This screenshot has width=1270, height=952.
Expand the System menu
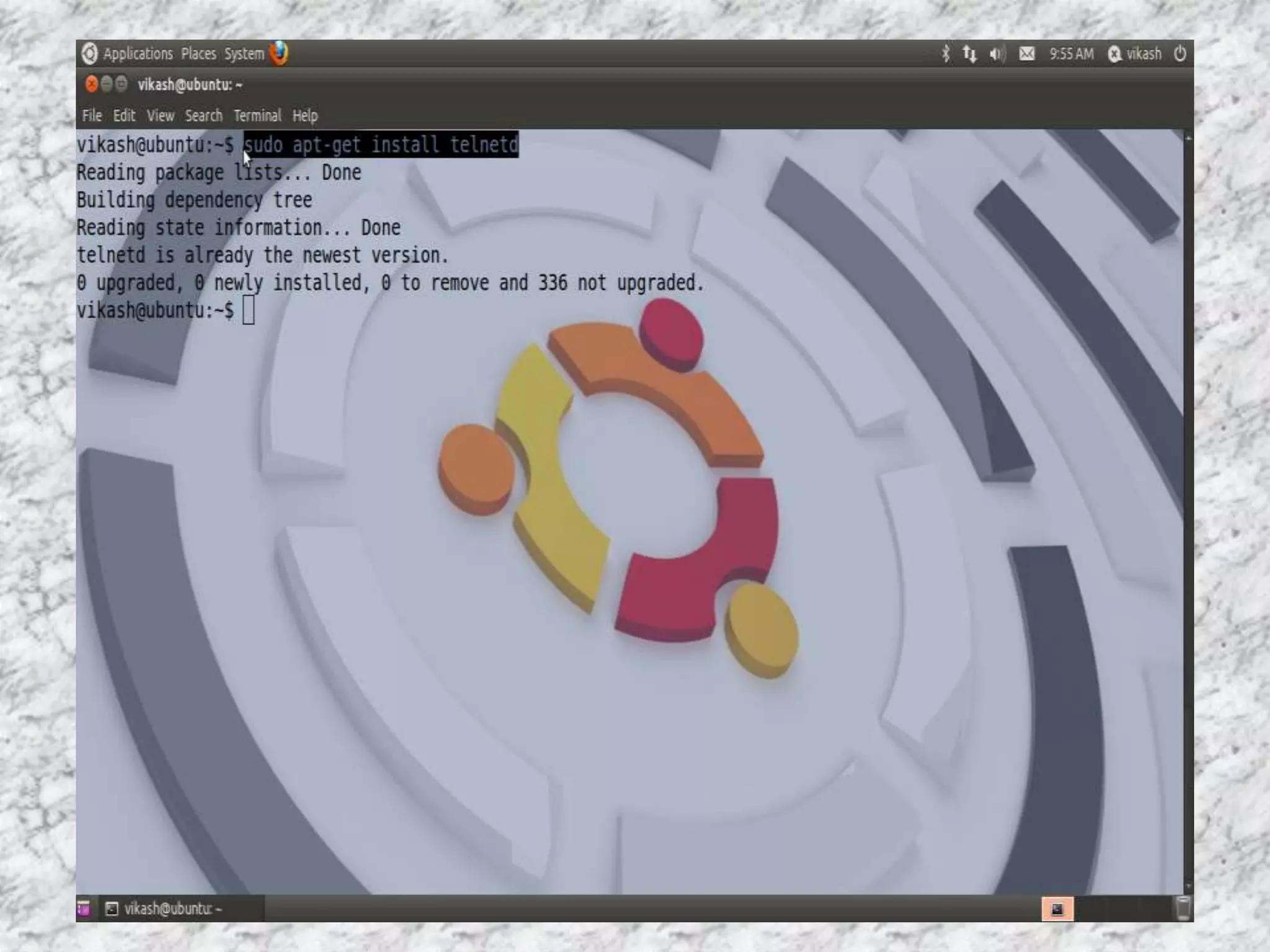pos(244,54)
